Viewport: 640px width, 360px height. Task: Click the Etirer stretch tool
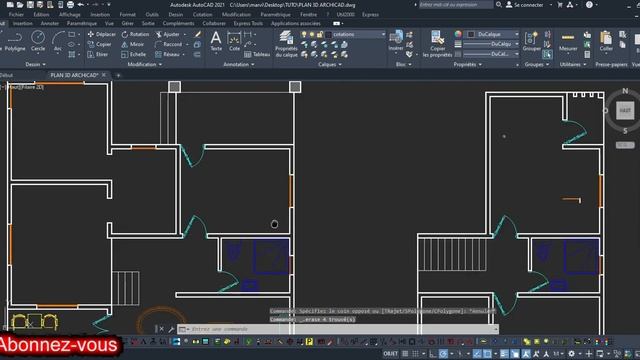pos(98,54)
